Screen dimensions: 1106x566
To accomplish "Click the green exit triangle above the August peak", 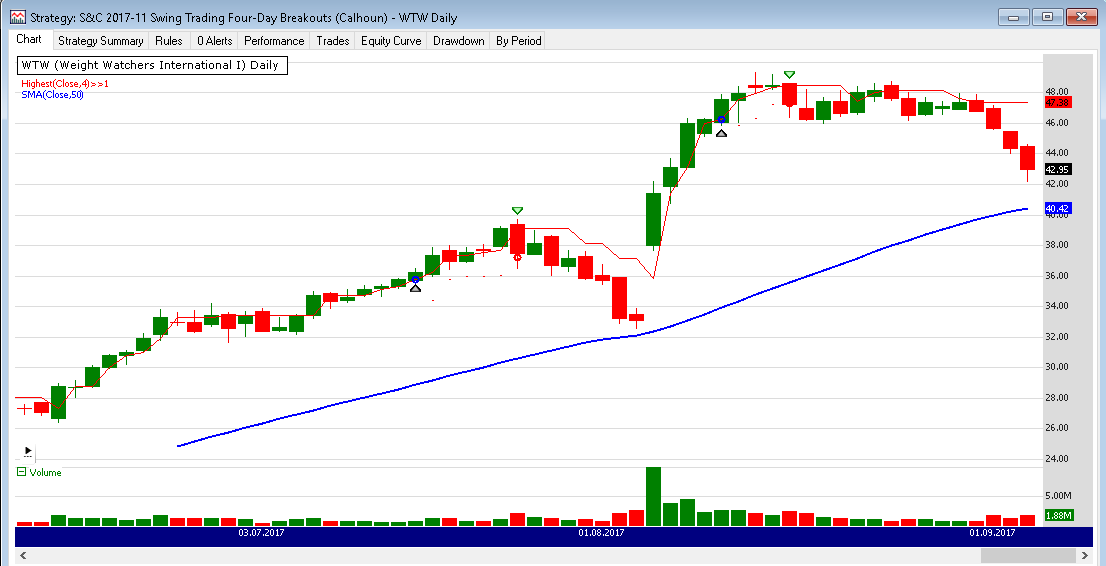I will [x=790, y=75].
